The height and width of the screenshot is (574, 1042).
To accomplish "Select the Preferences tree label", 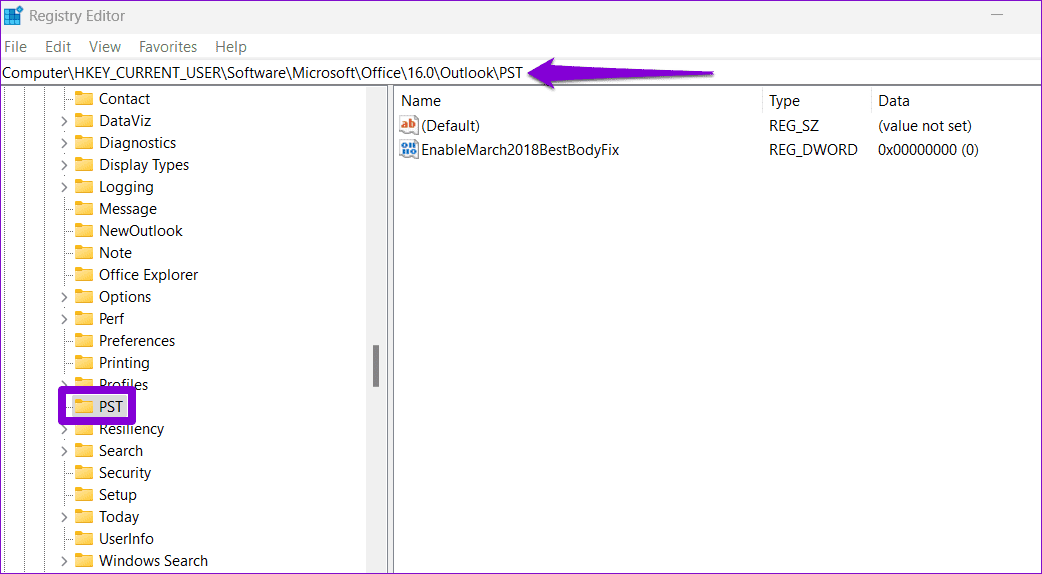I will point(137,340).
